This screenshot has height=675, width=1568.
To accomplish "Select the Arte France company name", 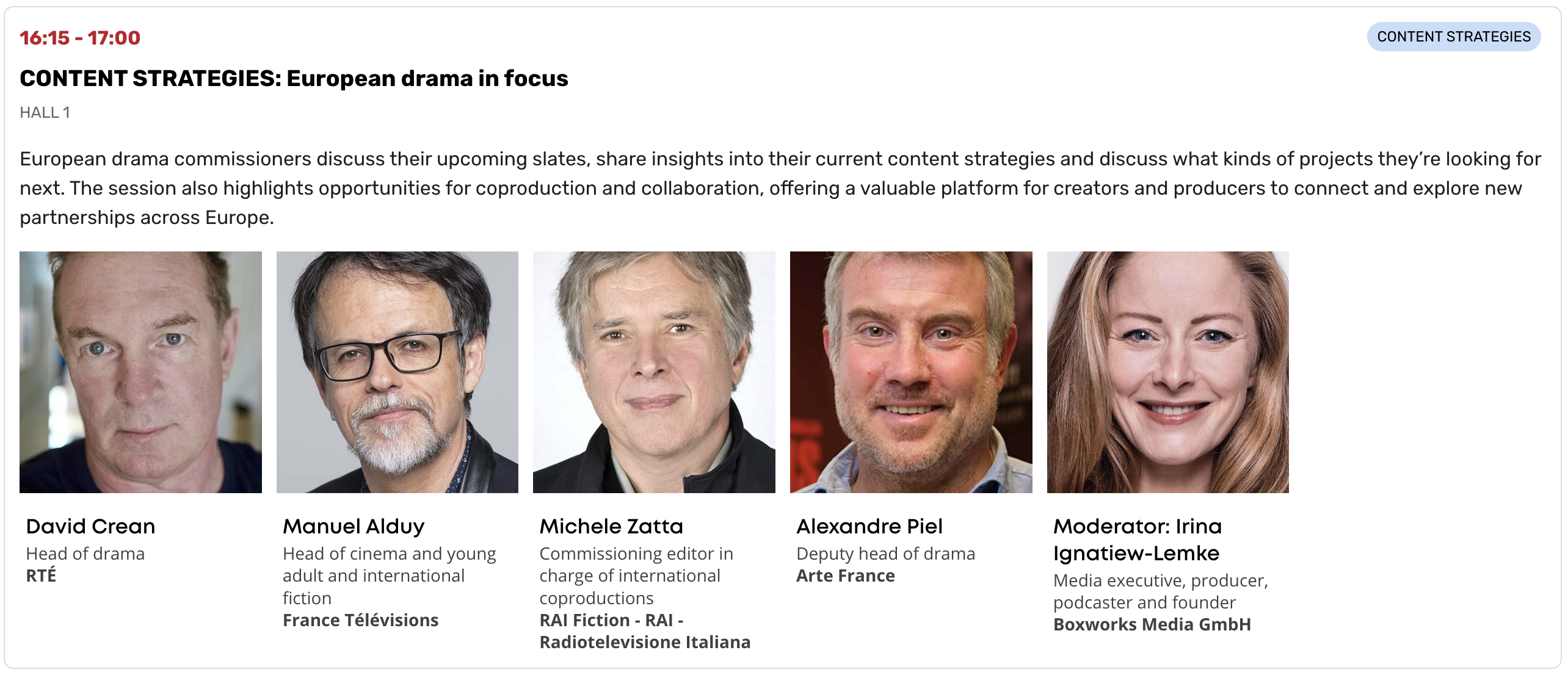I will coord(846,576).
